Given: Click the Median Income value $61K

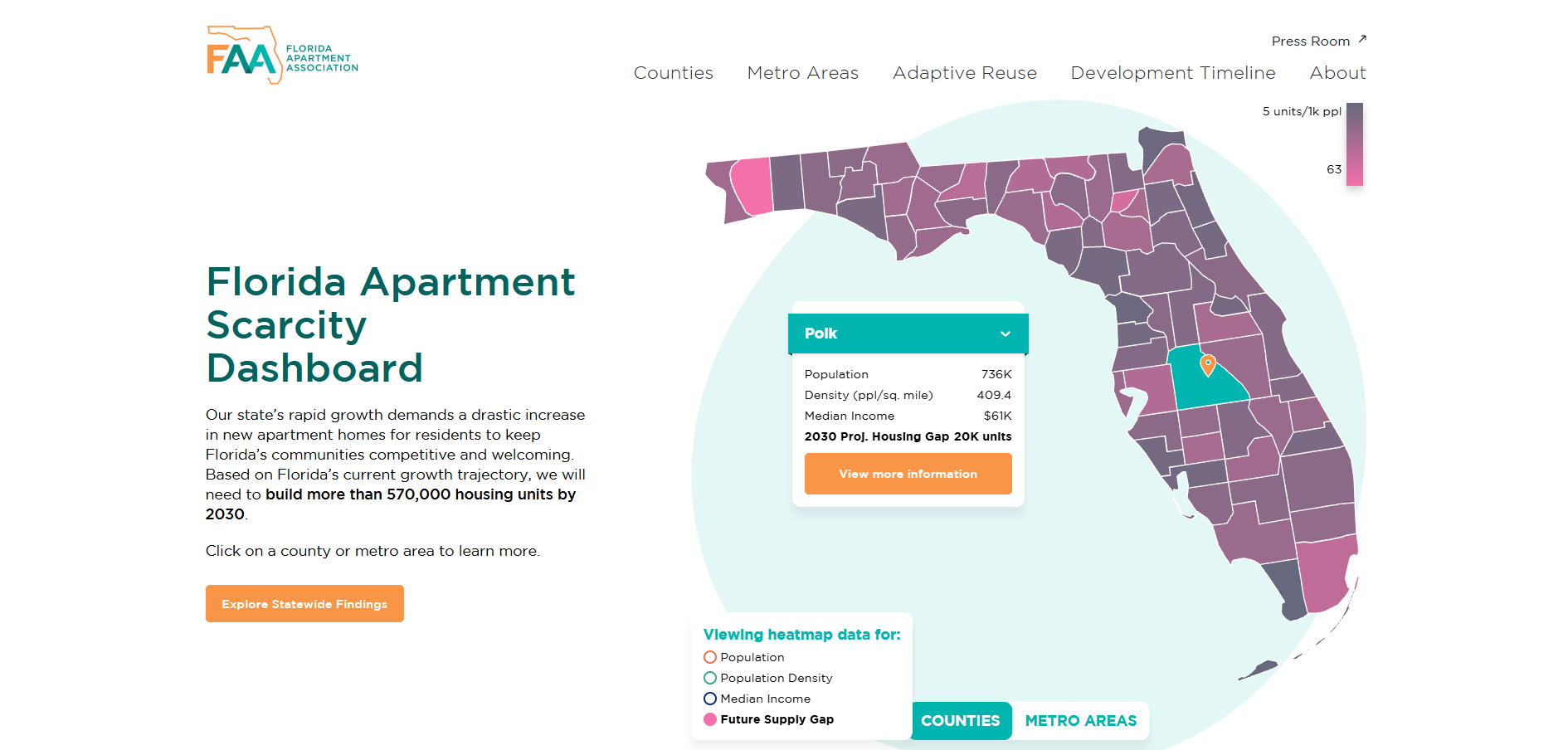Looking at the screenshot, I should [x=997, y=416].
